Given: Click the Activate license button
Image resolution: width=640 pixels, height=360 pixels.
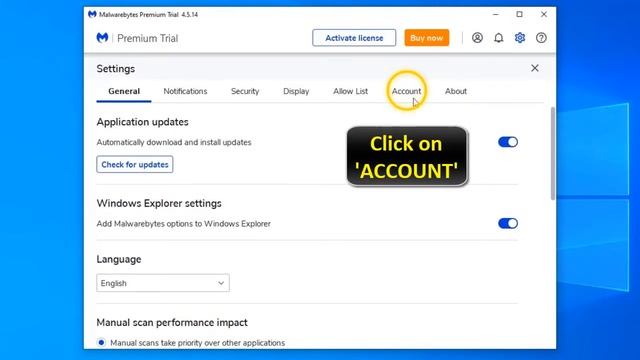Looking at the screenshot, I should tap(354, 38).
